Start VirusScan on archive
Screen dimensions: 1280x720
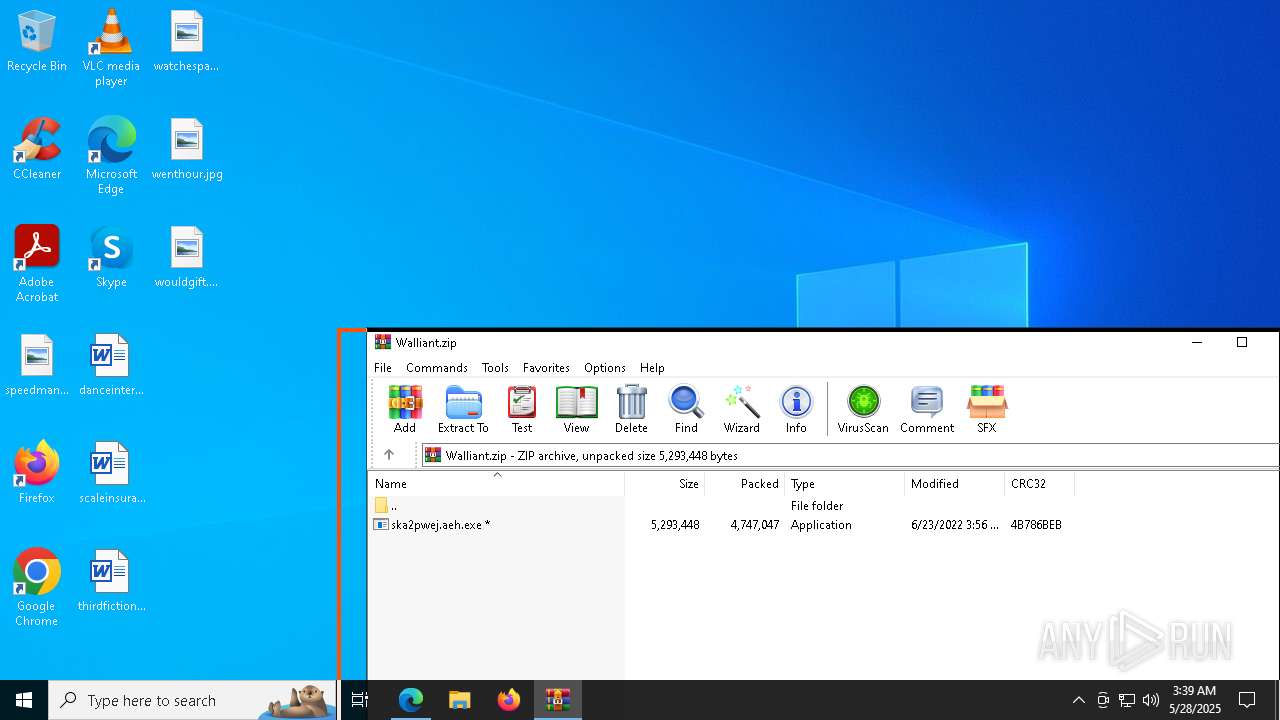tap(863, 409)
